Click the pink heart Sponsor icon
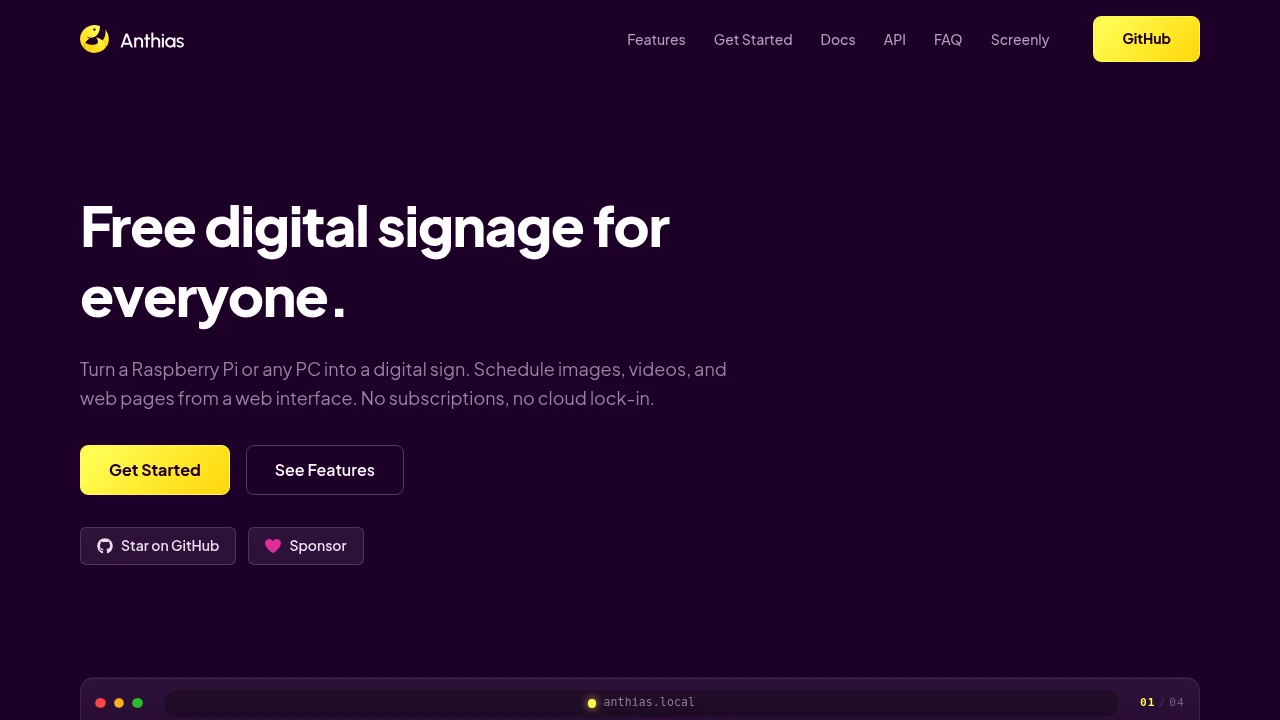This screenshot has width=1280, height=720. click(273, 546)
